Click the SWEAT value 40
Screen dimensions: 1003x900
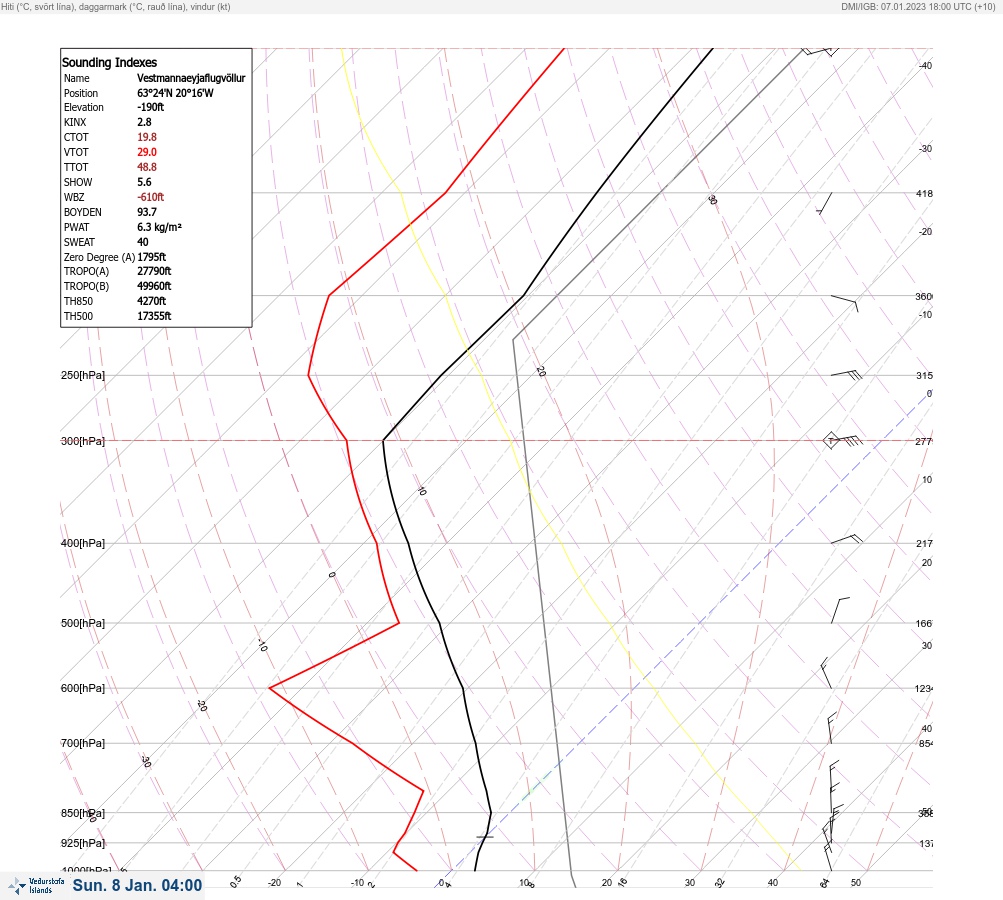pyautogui.click(x=143, y=242)
